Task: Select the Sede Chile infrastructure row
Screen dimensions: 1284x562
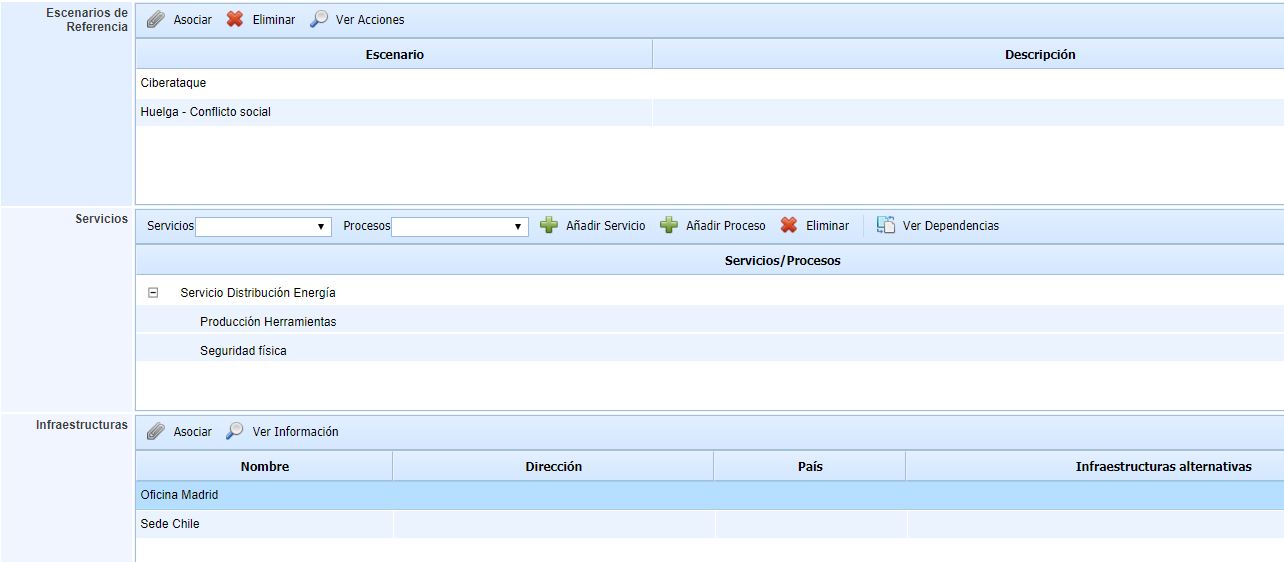Action: (x=170, y=524)
